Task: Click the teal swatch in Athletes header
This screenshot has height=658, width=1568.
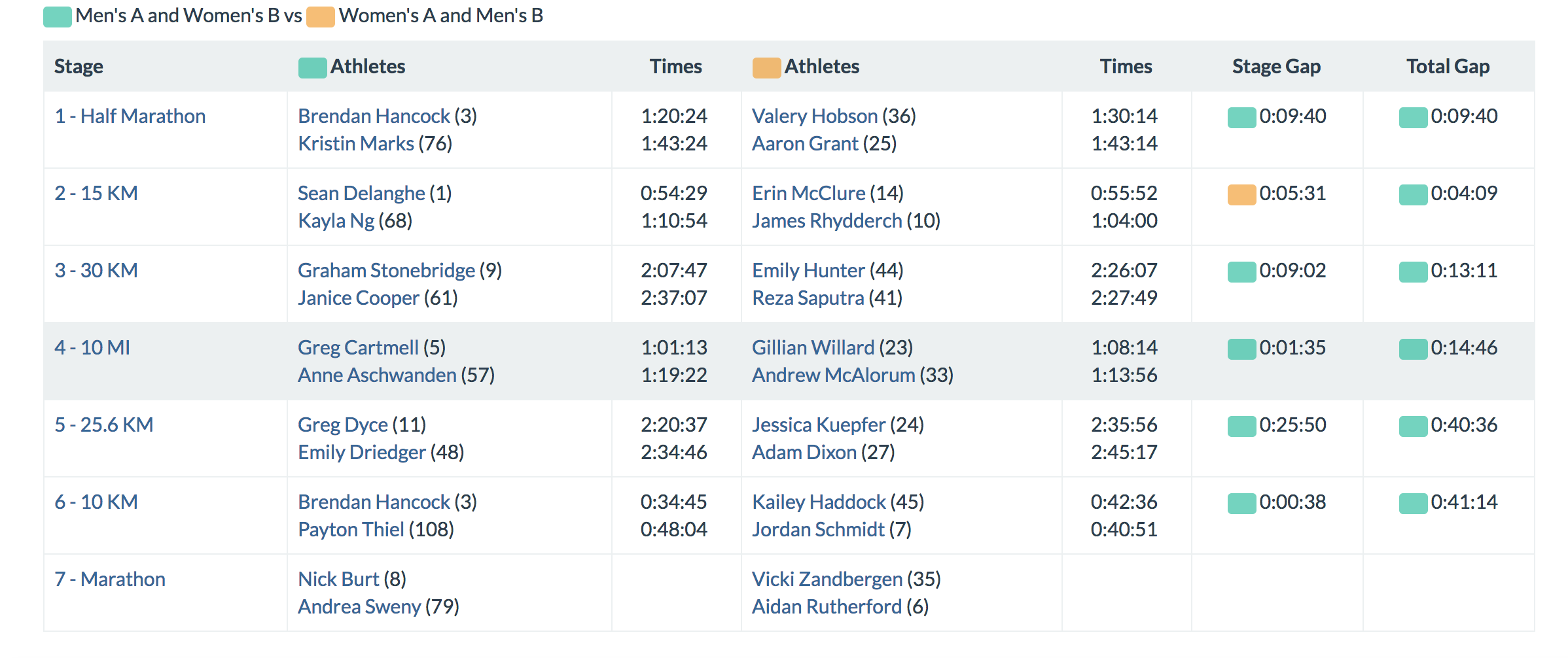Action: coord(312,67)
